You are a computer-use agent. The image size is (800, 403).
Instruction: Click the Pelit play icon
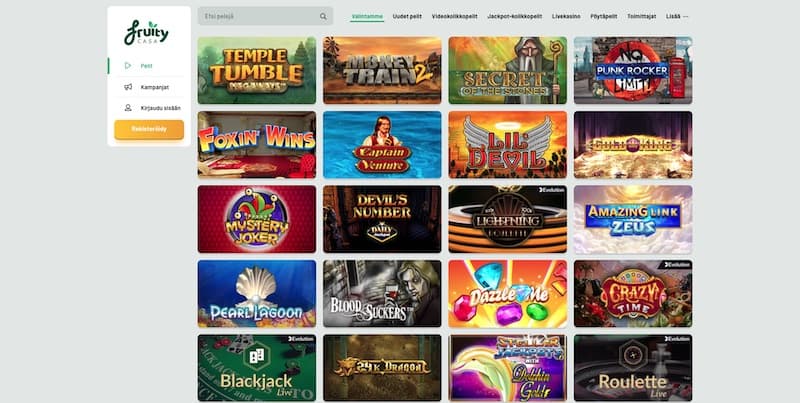[x=128, y=66]
